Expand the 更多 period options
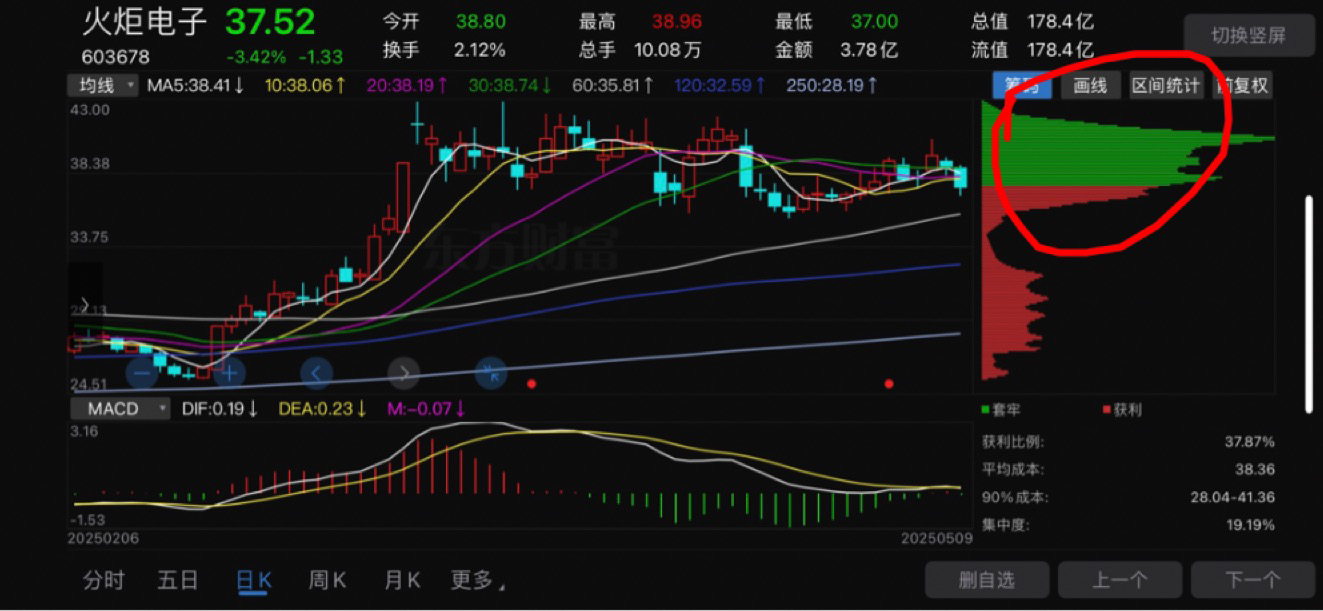 (477, 580)
